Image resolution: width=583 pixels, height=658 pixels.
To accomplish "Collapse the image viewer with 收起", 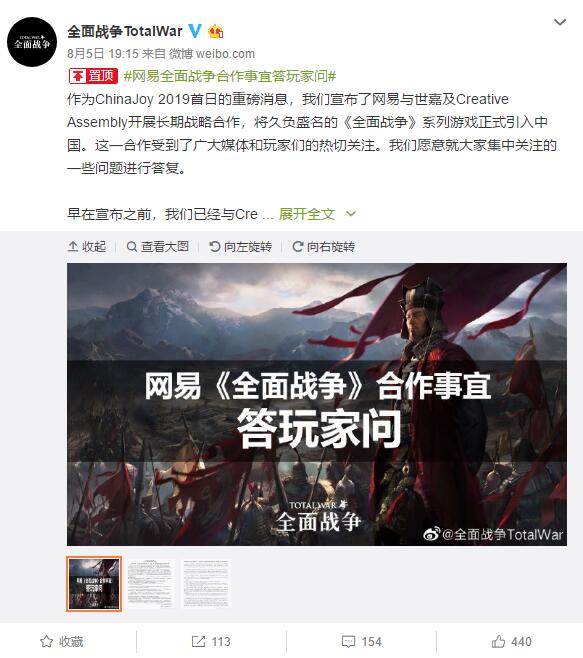I will 87,246.
